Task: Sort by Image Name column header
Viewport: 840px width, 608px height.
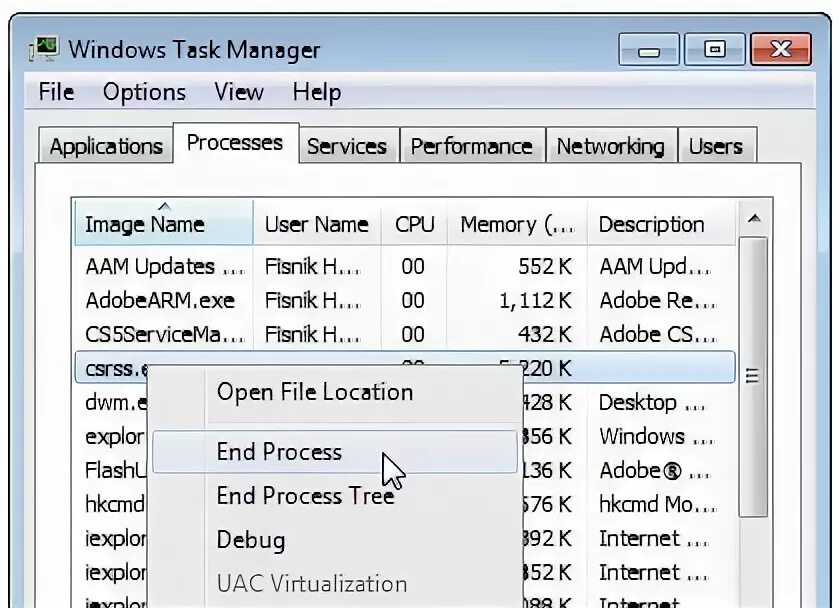Action: coord(164,223)
